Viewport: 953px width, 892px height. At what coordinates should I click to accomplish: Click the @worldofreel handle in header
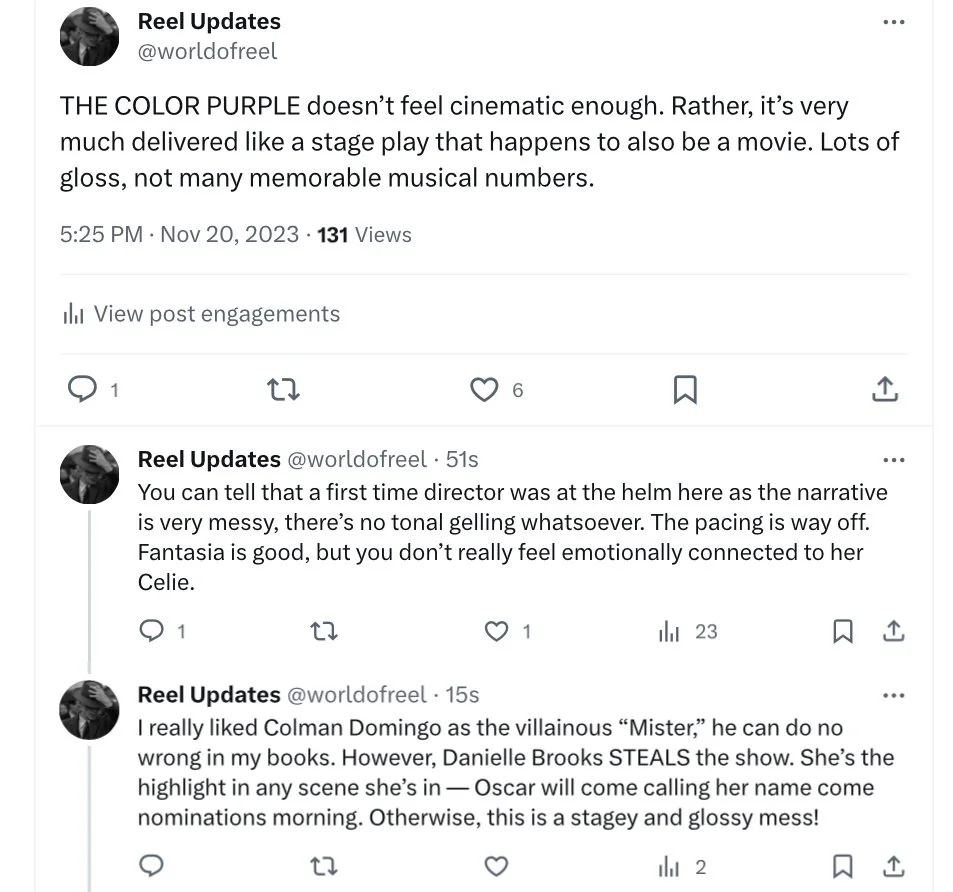pyautogui.click(x=207, y=51)
